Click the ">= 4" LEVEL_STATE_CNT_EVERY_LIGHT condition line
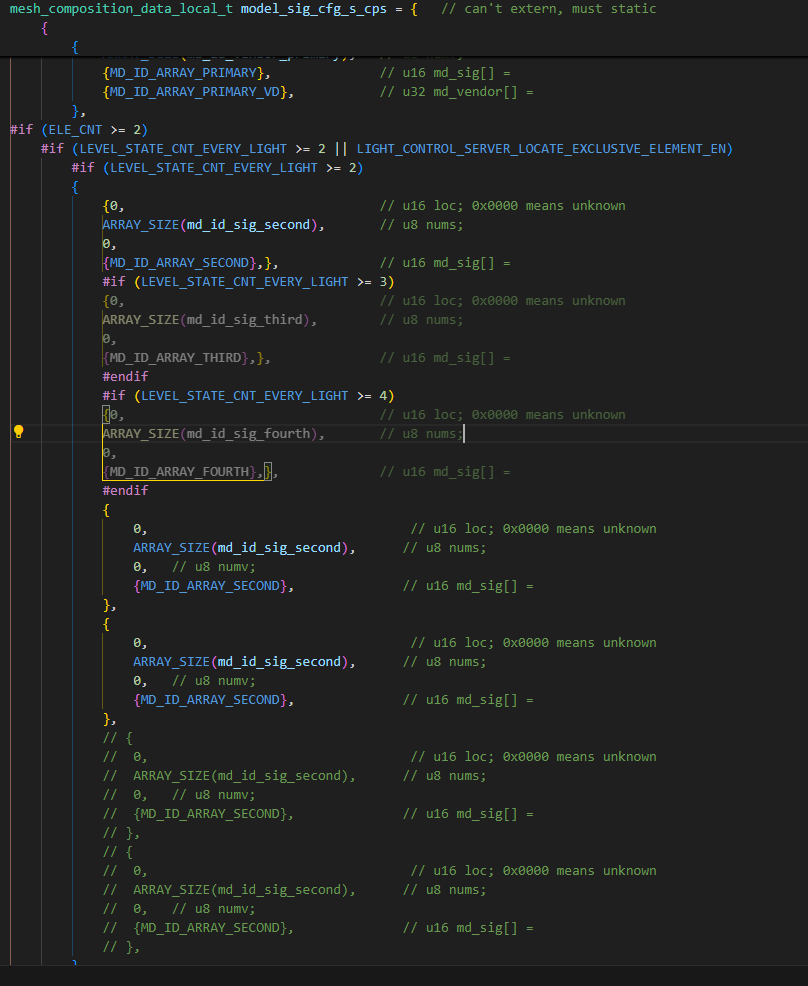This screenshot has width=808, height=986. (x=248, y=396)
